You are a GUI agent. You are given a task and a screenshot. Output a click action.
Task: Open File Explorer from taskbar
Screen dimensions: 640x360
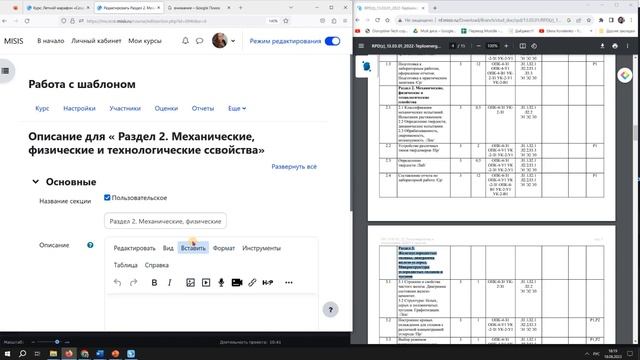click(53, 353)
